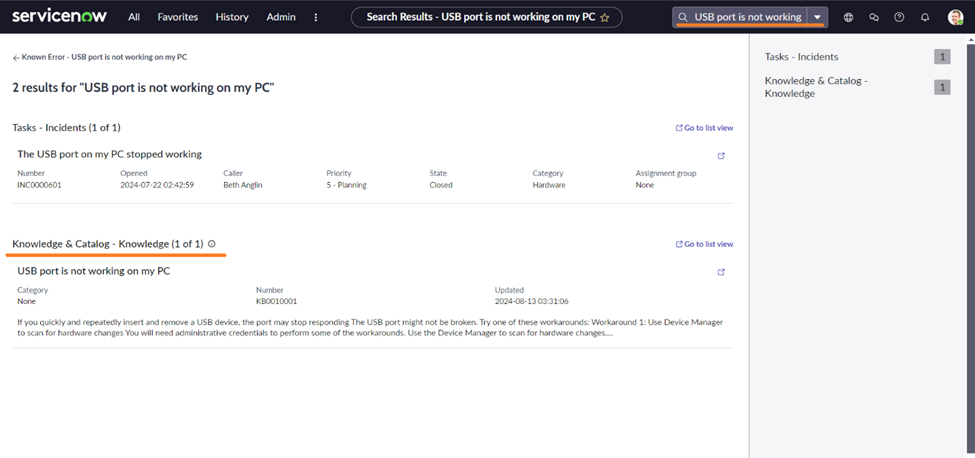Open the three-dot more menu
Image resolution: width=975 pixels, height=458 pixels.
pyautogui.click(x=316, y=17)
